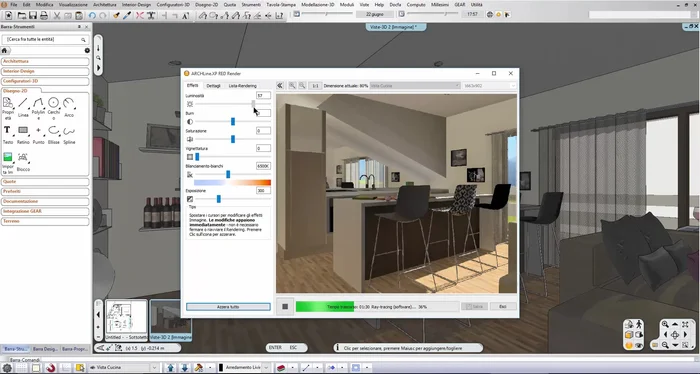Click the ESC button on the status bar
Screen dimensions: 700x374
point(293,348)
